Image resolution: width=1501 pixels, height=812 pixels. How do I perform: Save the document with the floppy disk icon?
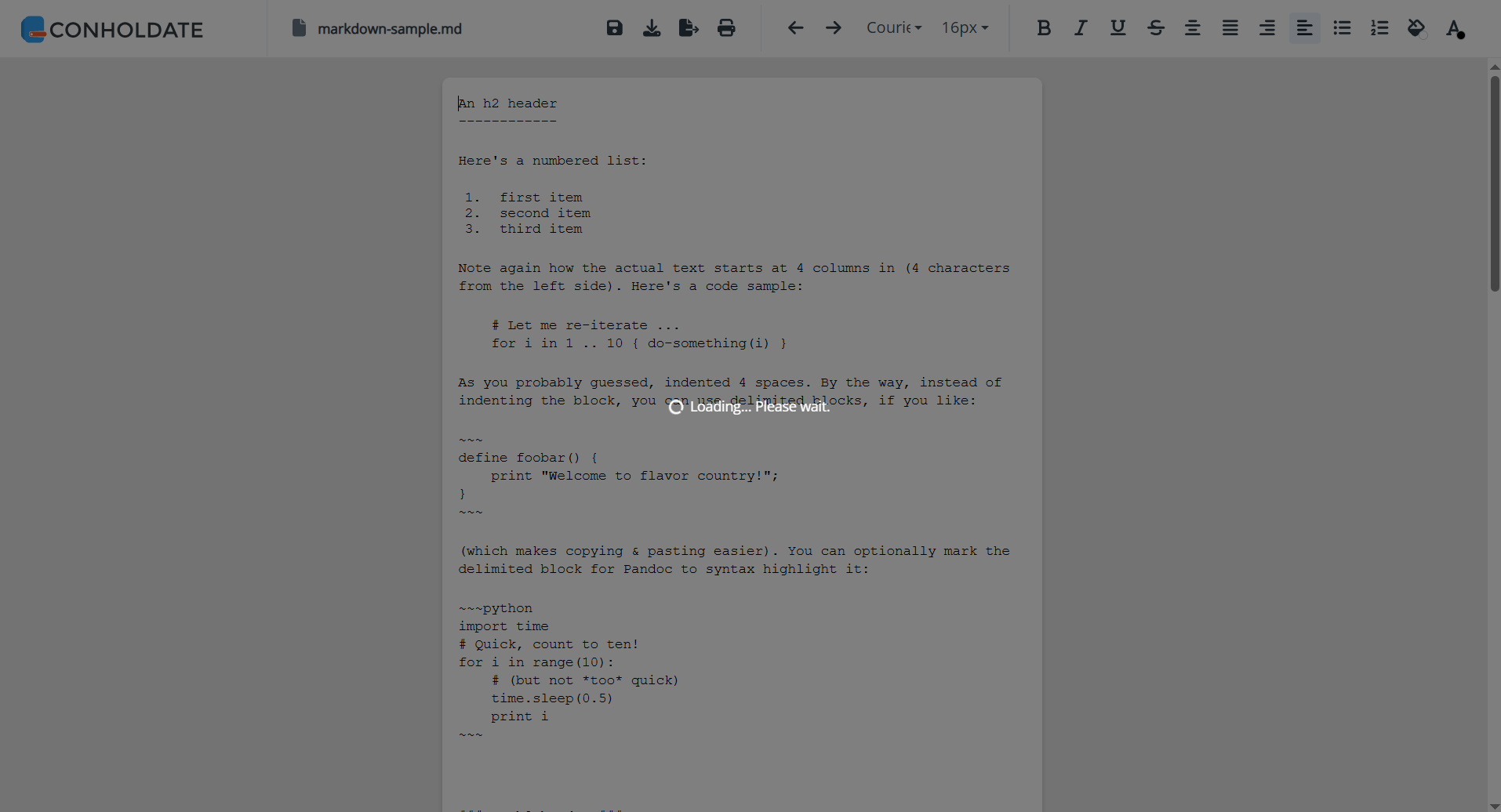(615, 28)
